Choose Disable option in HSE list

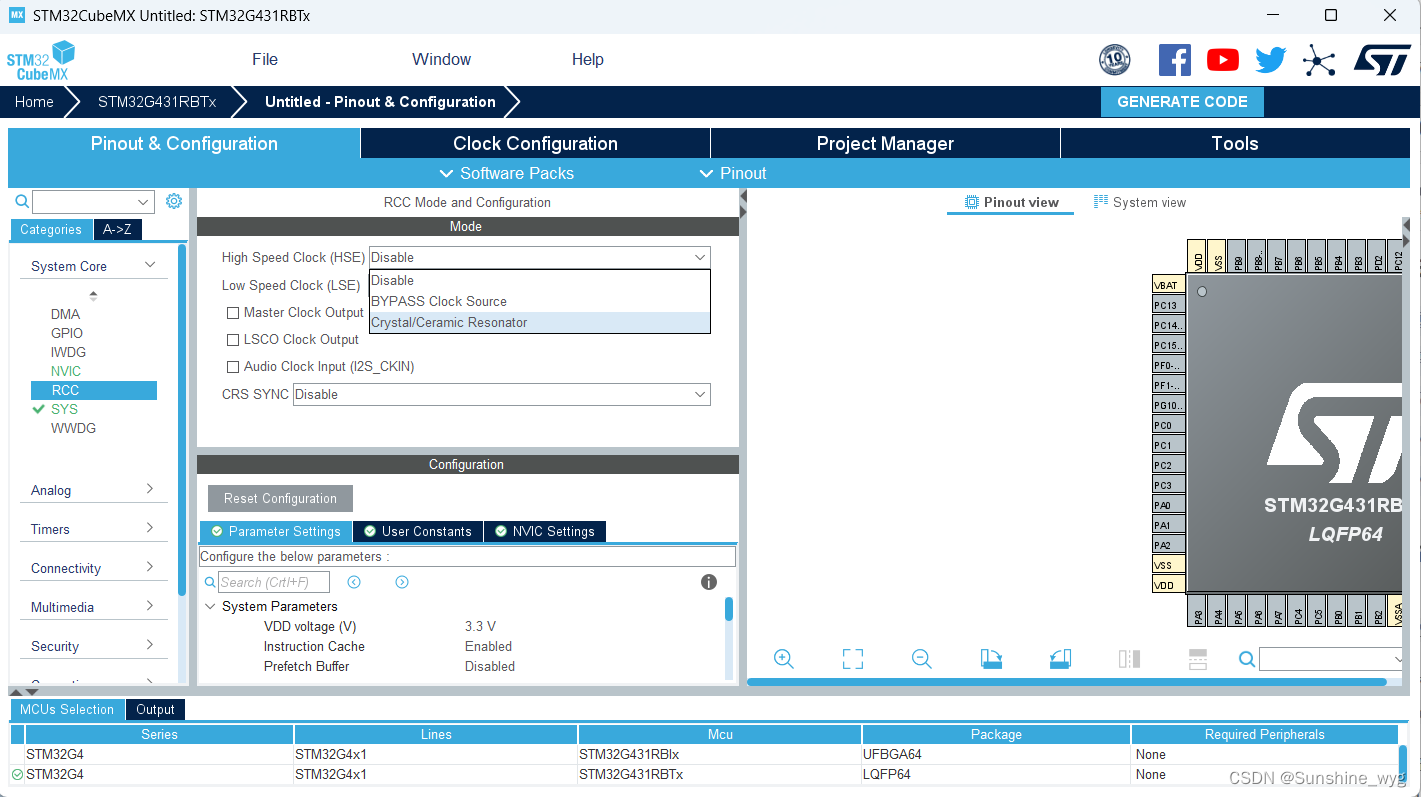click(540, 280)
